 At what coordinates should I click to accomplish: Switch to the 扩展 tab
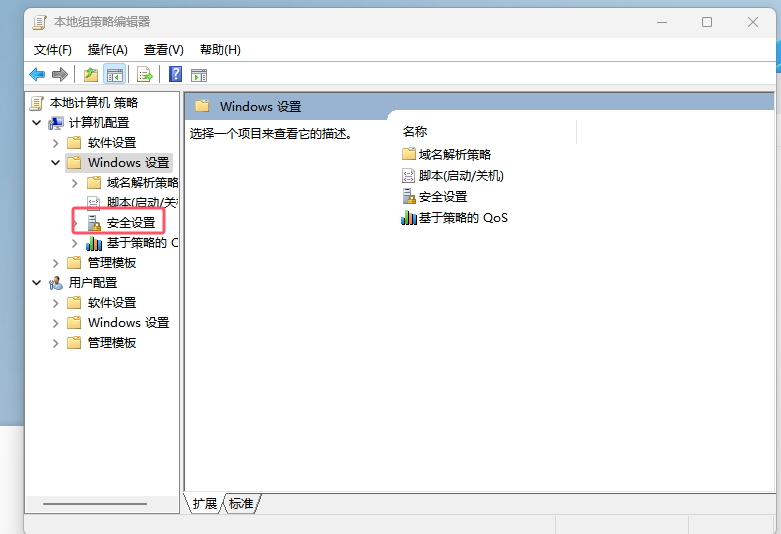coord(205,503)
